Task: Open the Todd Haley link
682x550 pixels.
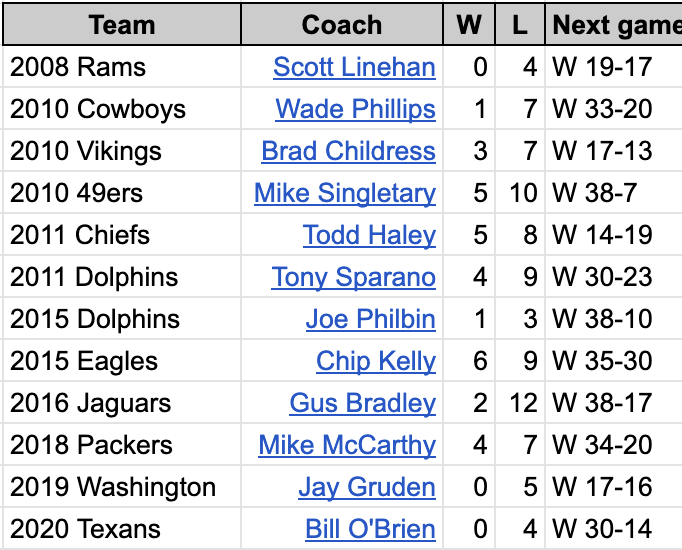Action: pos(369,235)
